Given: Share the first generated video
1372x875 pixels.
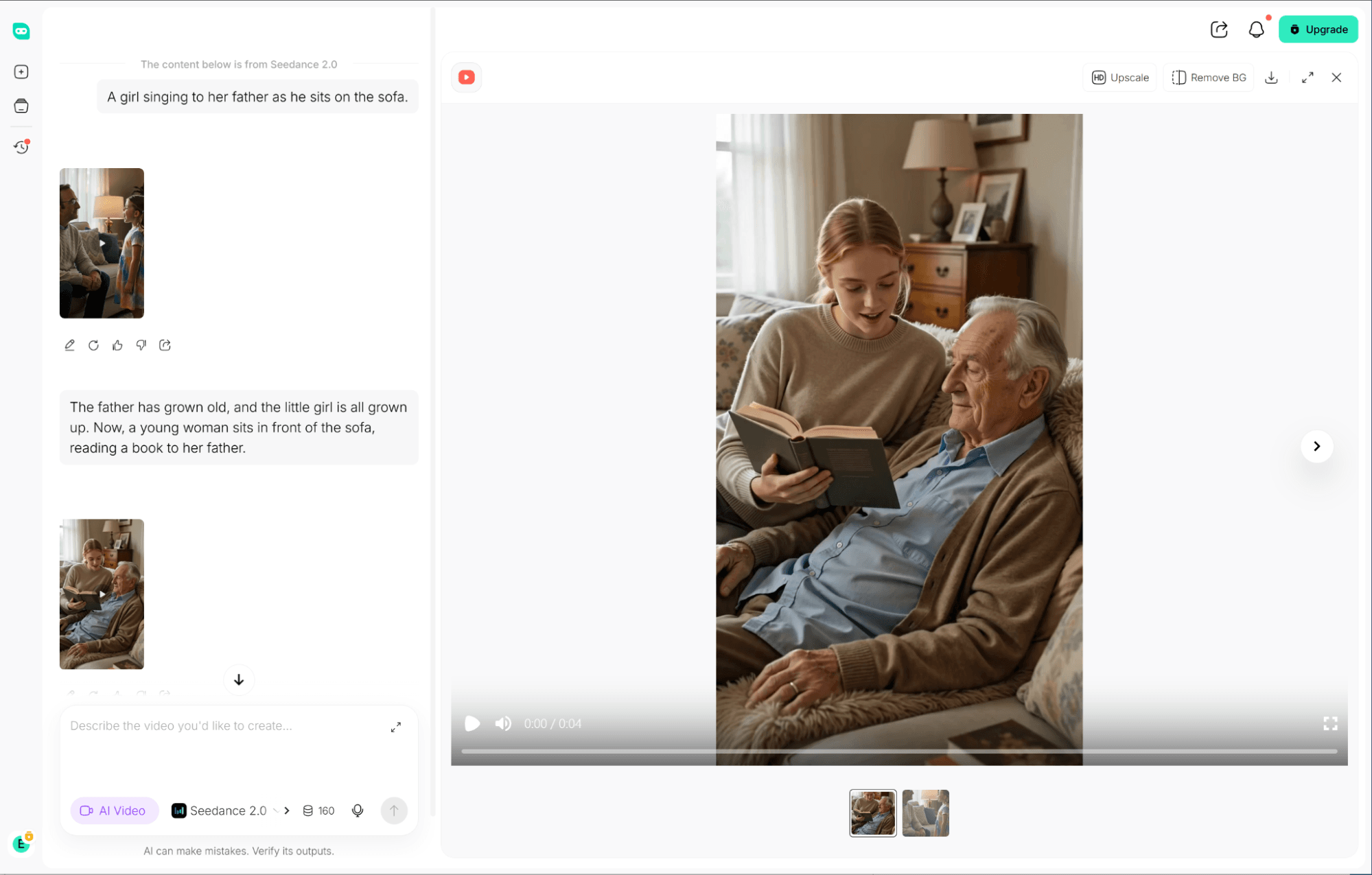Looking at the screenshot, I should [165, 345].
